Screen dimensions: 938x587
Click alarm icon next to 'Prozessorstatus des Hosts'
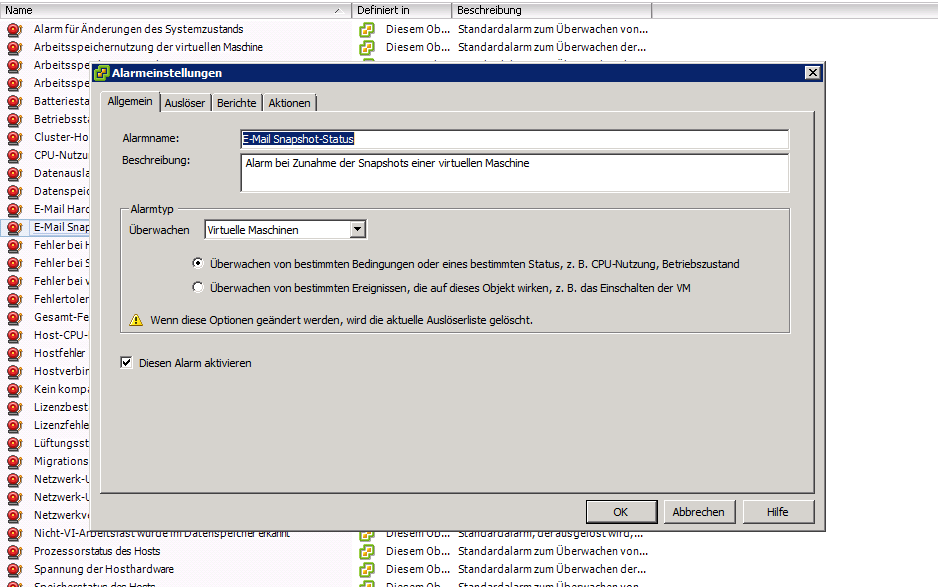point(14,552)
